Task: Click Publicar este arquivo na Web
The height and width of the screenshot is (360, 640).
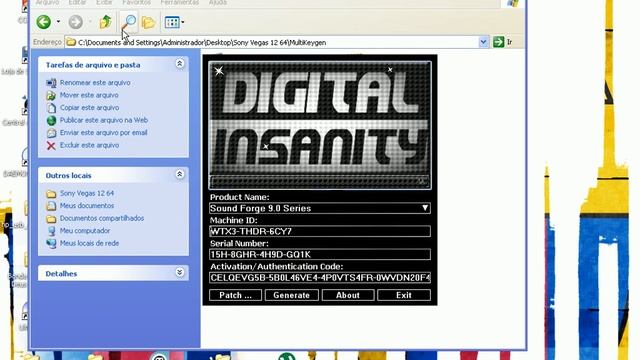Action: [104, 120]
